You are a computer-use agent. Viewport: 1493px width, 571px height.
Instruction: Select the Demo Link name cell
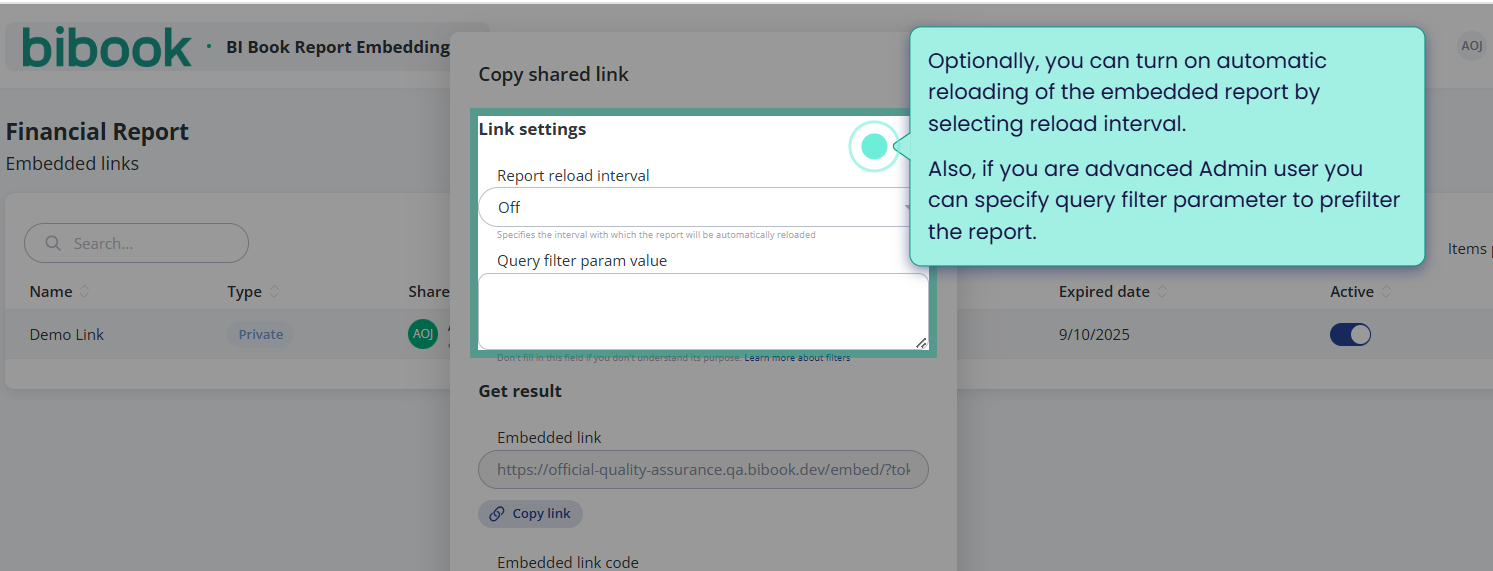[67, 334]
